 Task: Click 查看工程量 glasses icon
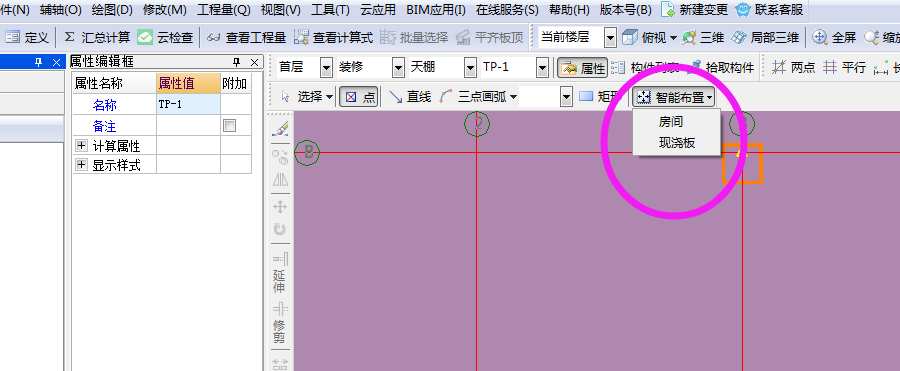click(214, 38)
